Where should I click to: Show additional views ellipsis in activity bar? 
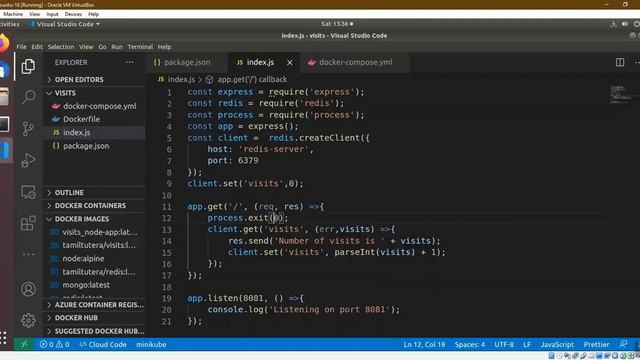pyautogui.click(x=28, y=254)
